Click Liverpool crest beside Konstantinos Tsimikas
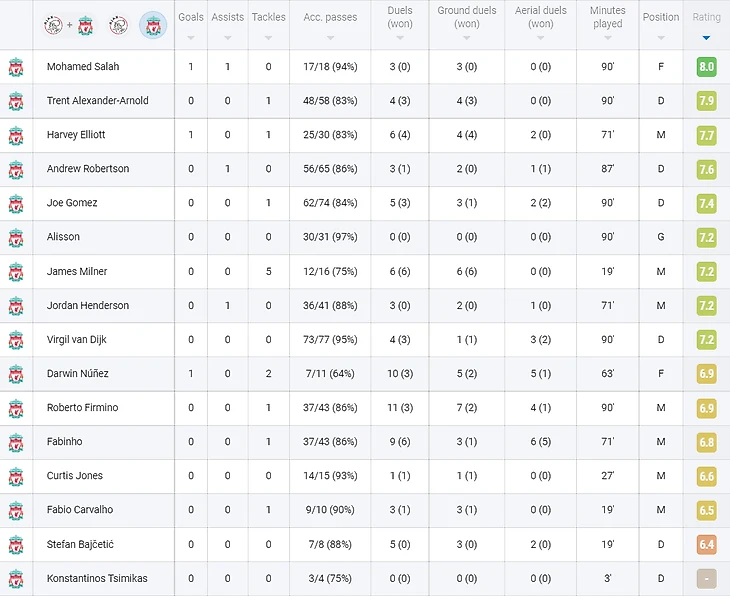 [x=16, y=578]
